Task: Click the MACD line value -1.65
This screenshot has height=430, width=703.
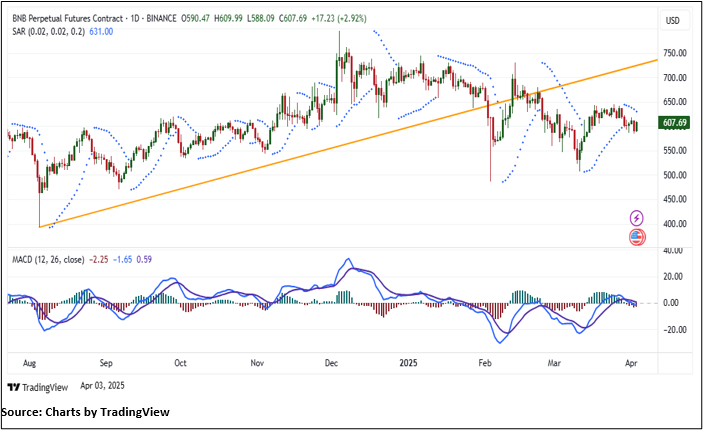Action: point(122,260)
